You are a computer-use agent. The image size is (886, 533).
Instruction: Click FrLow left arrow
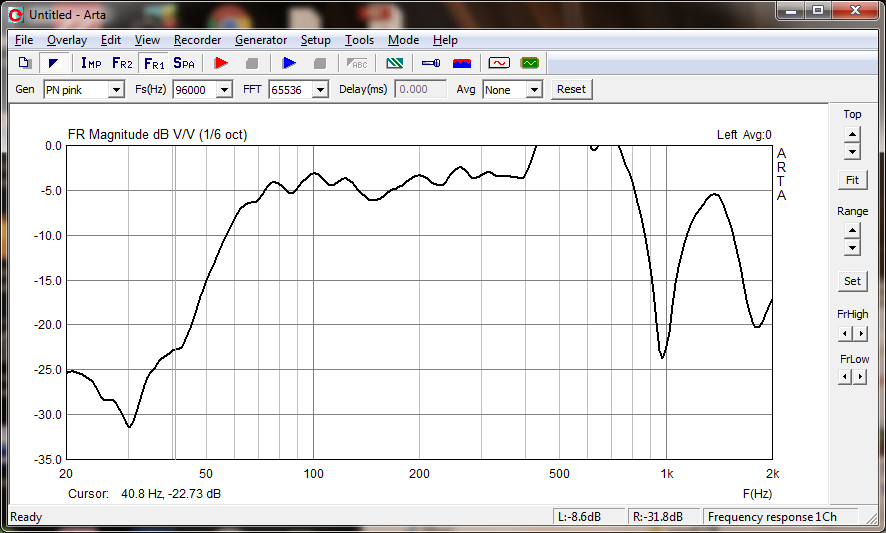tap(845, 376)
